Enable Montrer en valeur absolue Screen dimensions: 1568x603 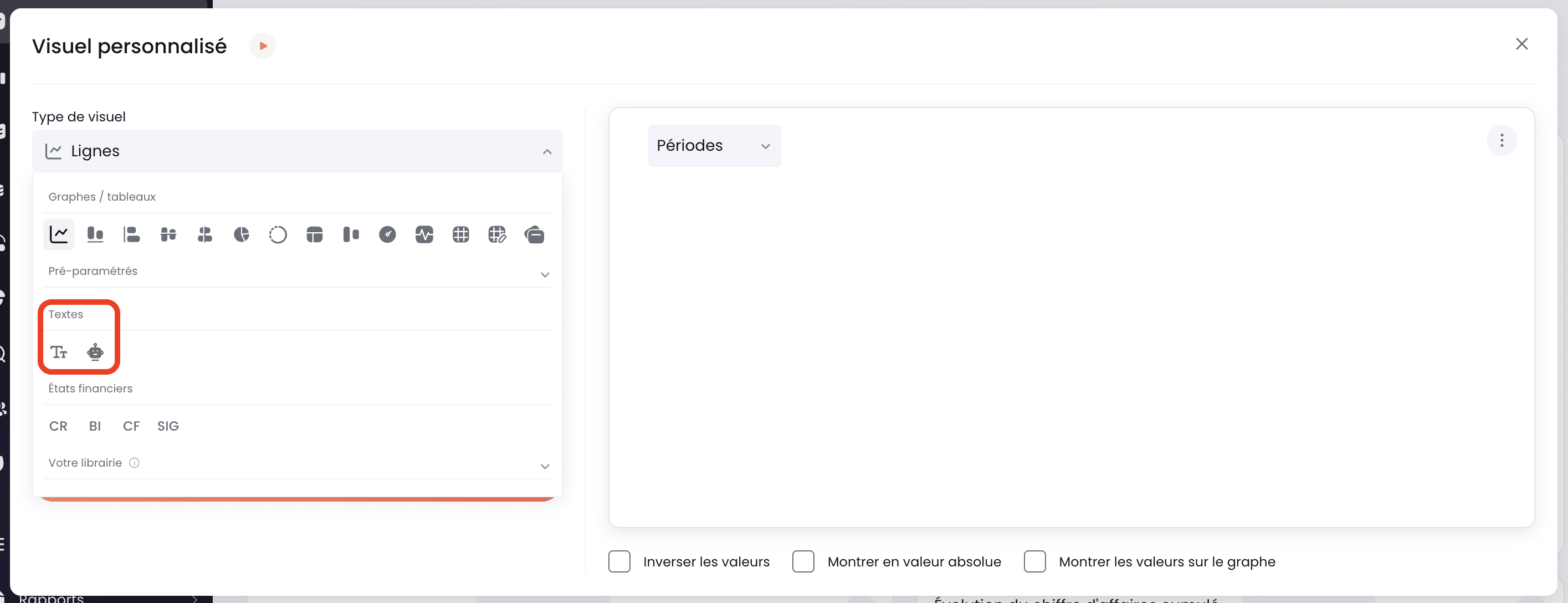click(x=803, y=561)
